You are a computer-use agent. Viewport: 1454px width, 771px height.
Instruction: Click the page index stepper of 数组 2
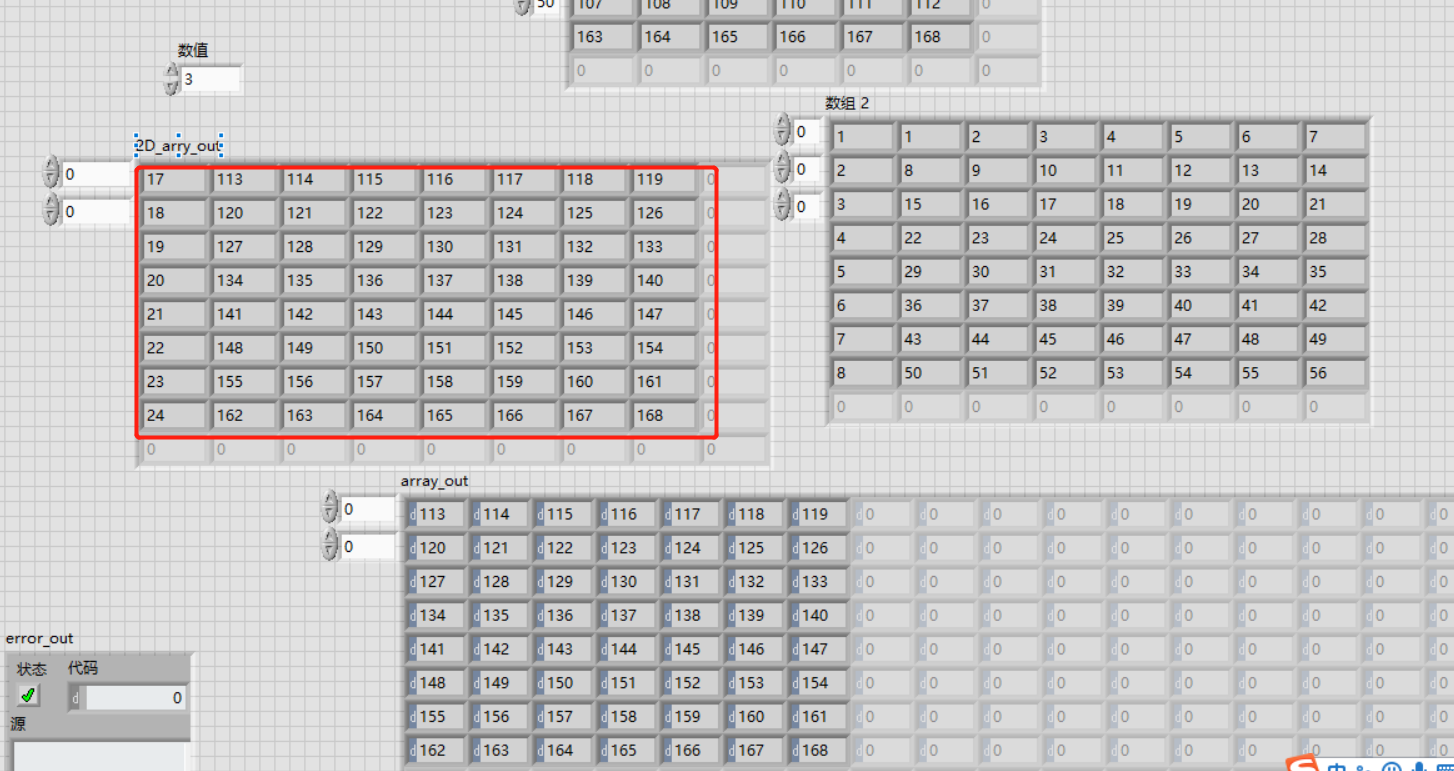coord(783,130)
